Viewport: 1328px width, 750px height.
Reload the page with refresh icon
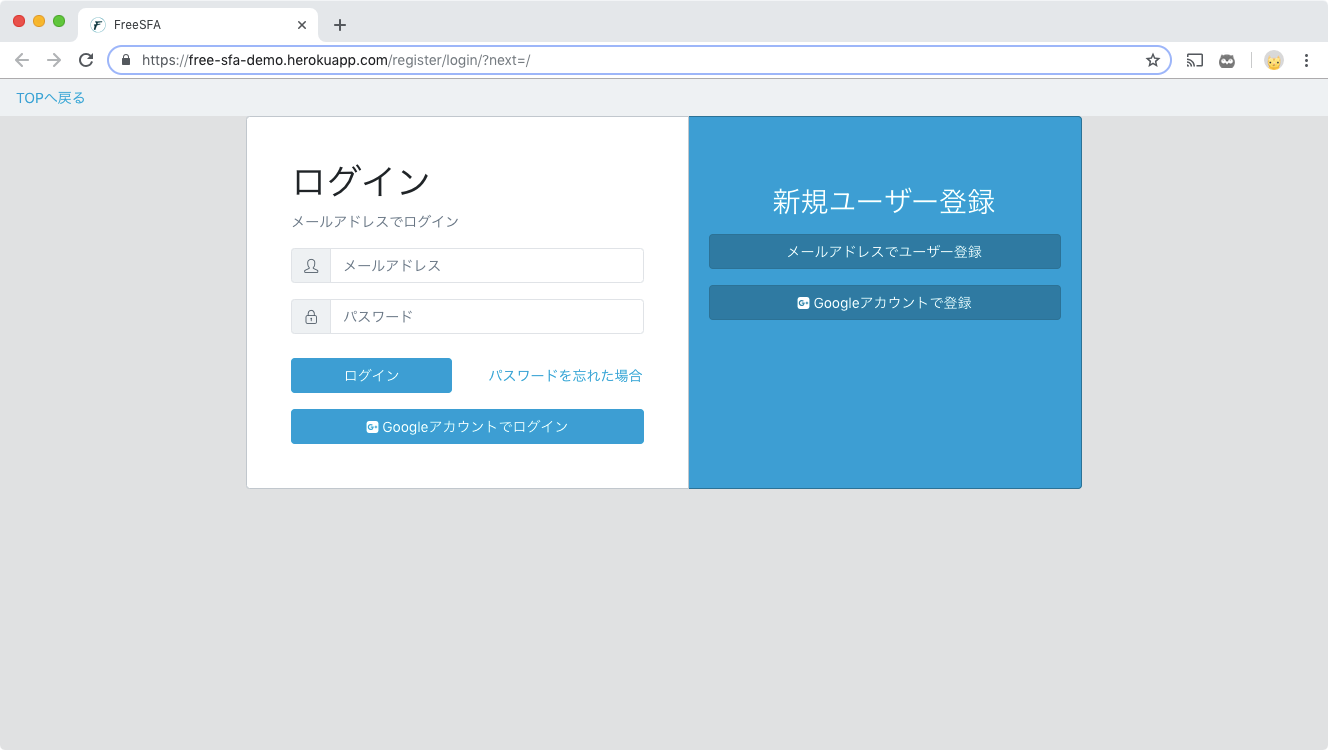(86, 60)
